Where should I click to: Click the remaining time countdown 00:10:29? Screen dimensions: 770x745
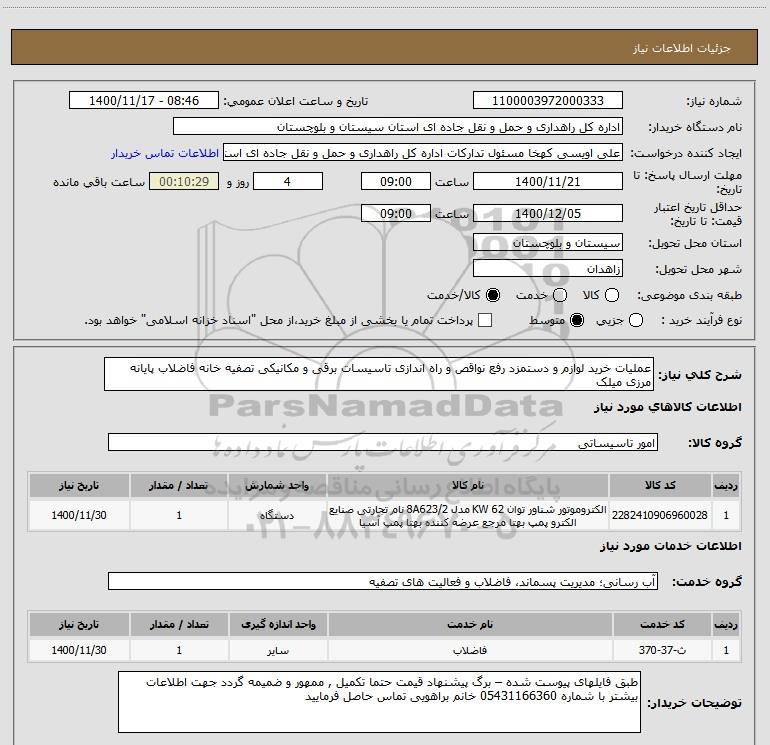point(184,181)
